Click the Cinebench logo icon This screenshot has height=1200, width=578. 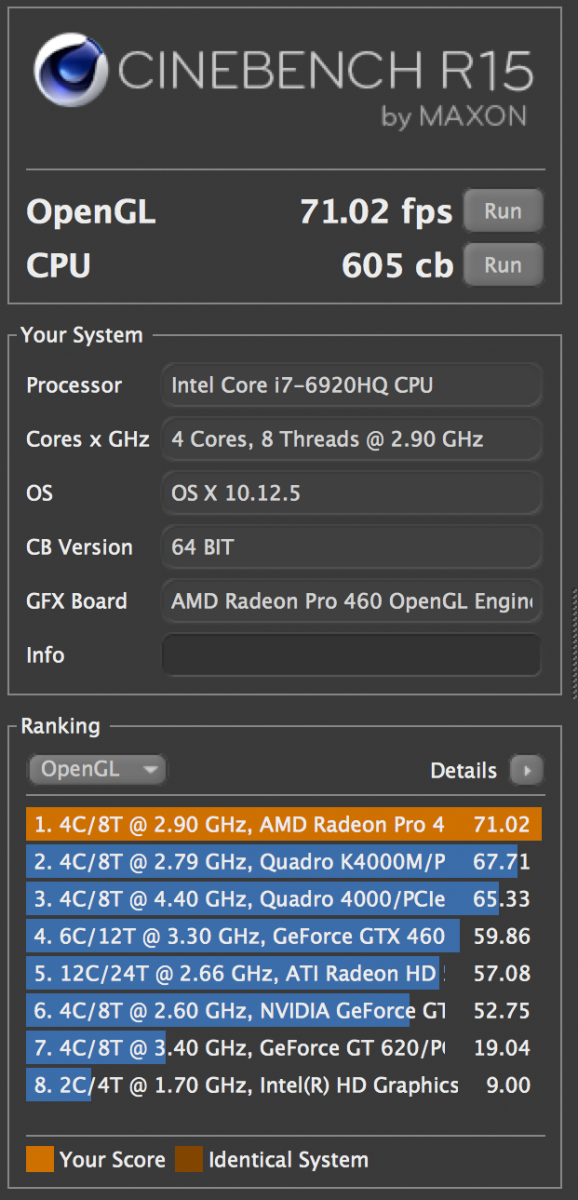click(70, 72)
